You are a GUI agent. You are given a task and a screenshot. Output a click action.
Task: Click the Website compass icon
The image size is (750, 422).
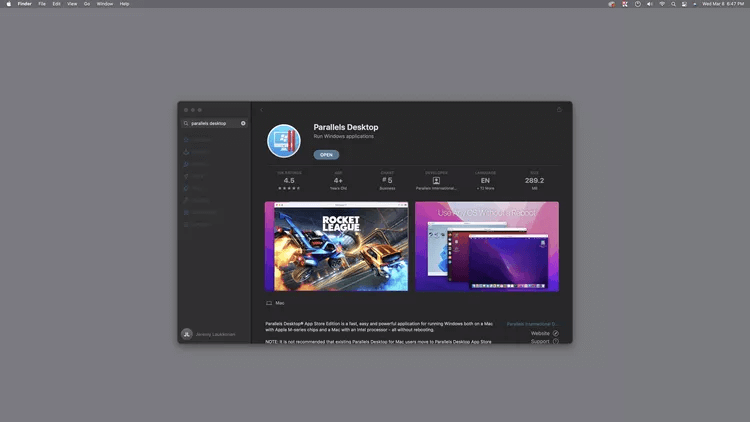[x=555, y=333]
